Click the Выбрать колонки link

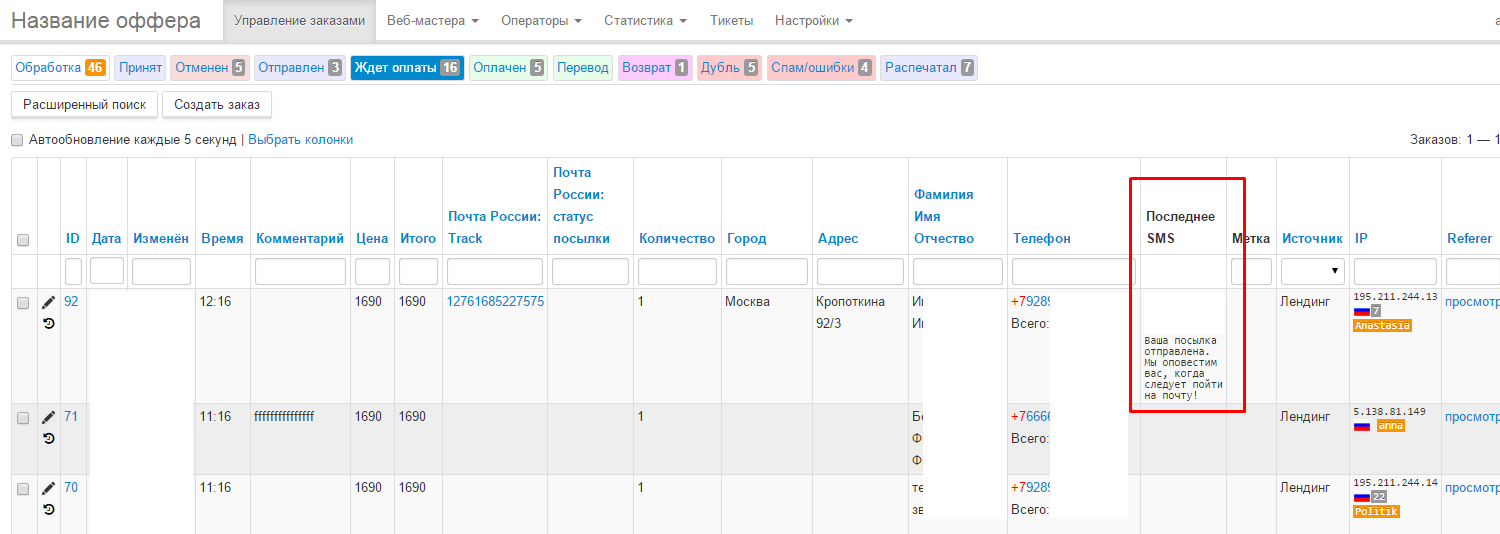click(x=300, y=140)
